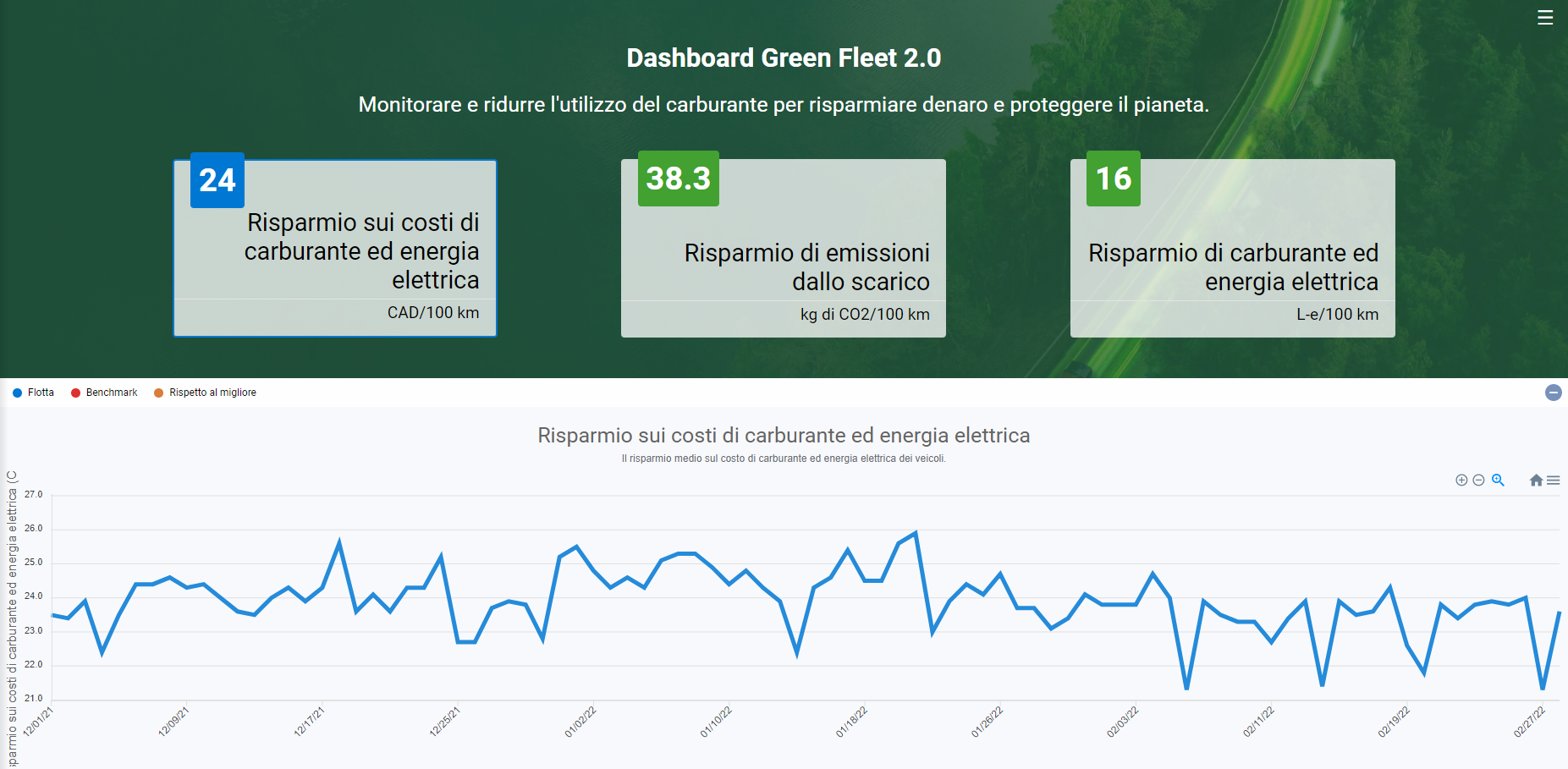This screenshot has height=769, width=1568.
Task: Zoom out on the chart with minus icon
Action: point(1477,480)
